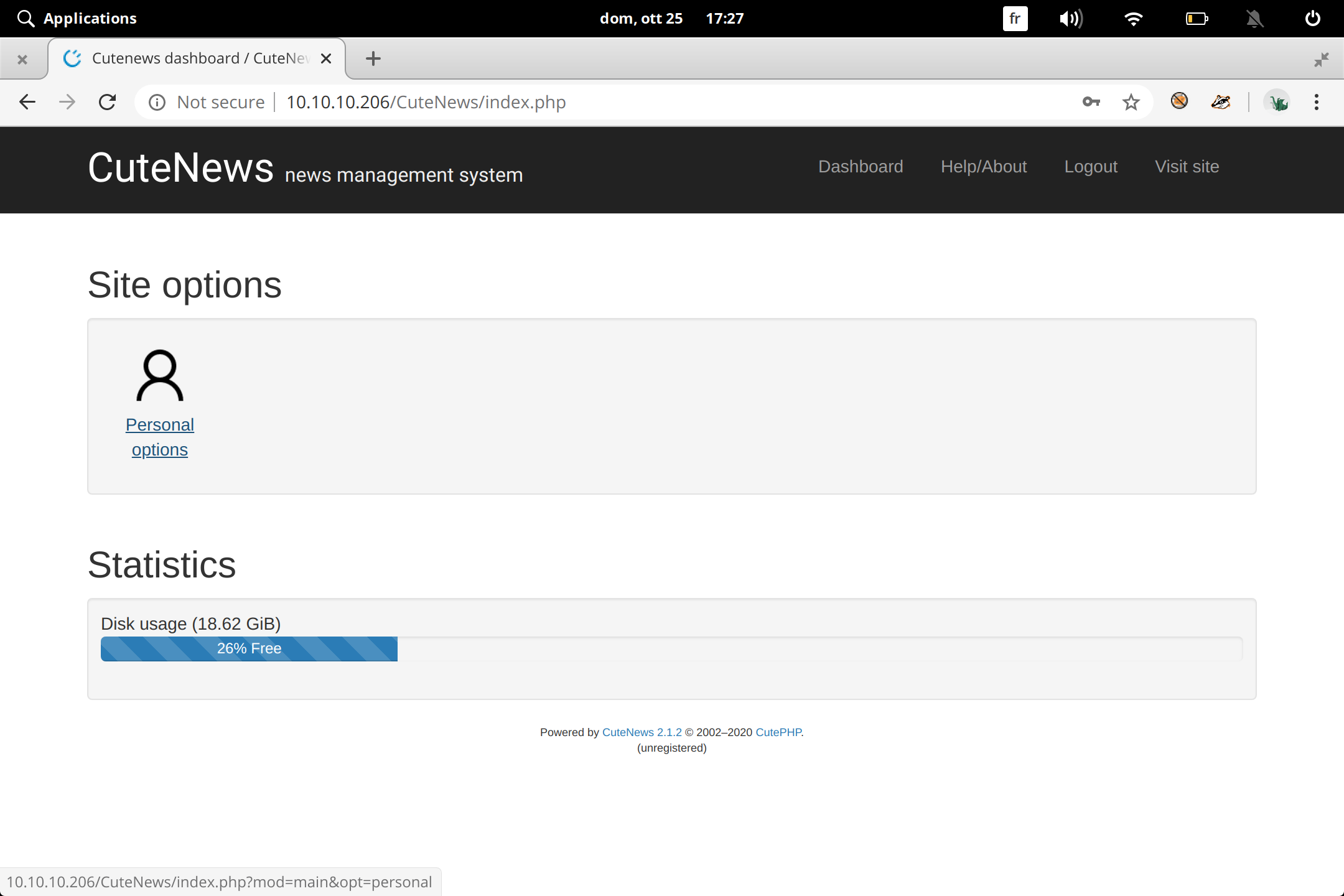Open a new tab with plus button
The width and height of the screenshot is (1344, 896).
click(373, 58)
